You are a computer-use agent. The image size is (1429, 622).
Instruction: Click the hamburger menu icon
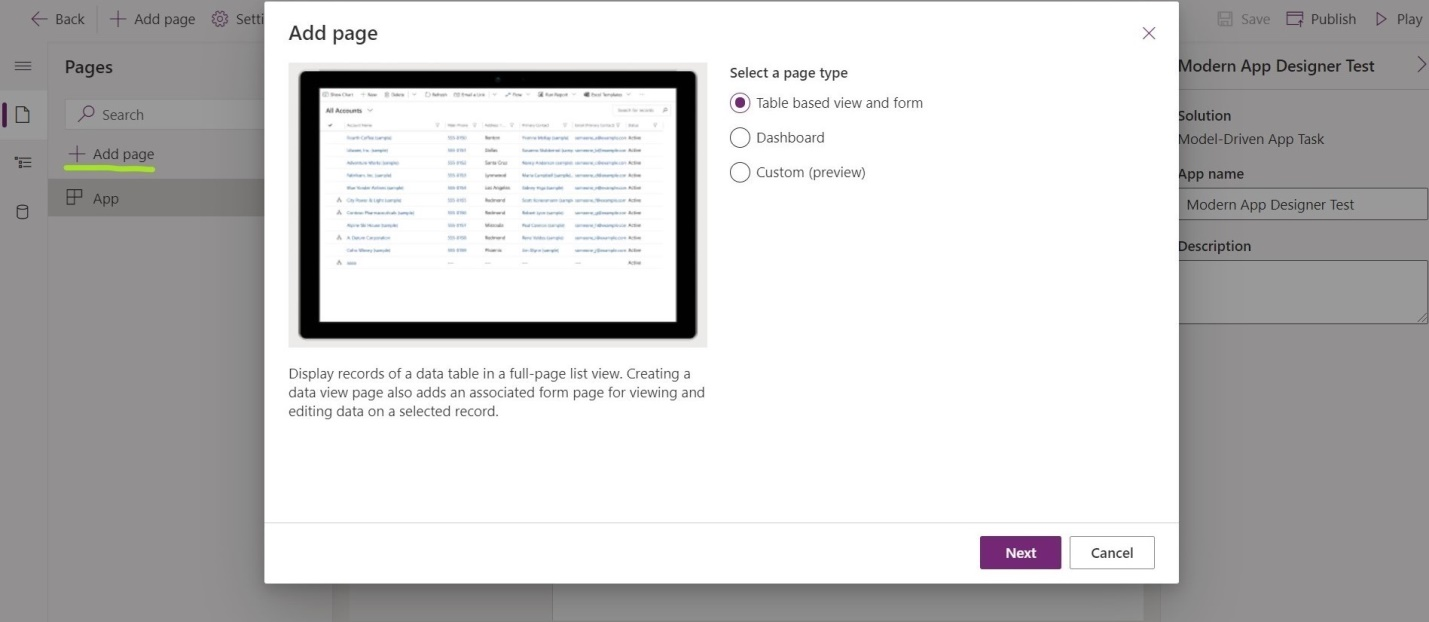[23, 67]
